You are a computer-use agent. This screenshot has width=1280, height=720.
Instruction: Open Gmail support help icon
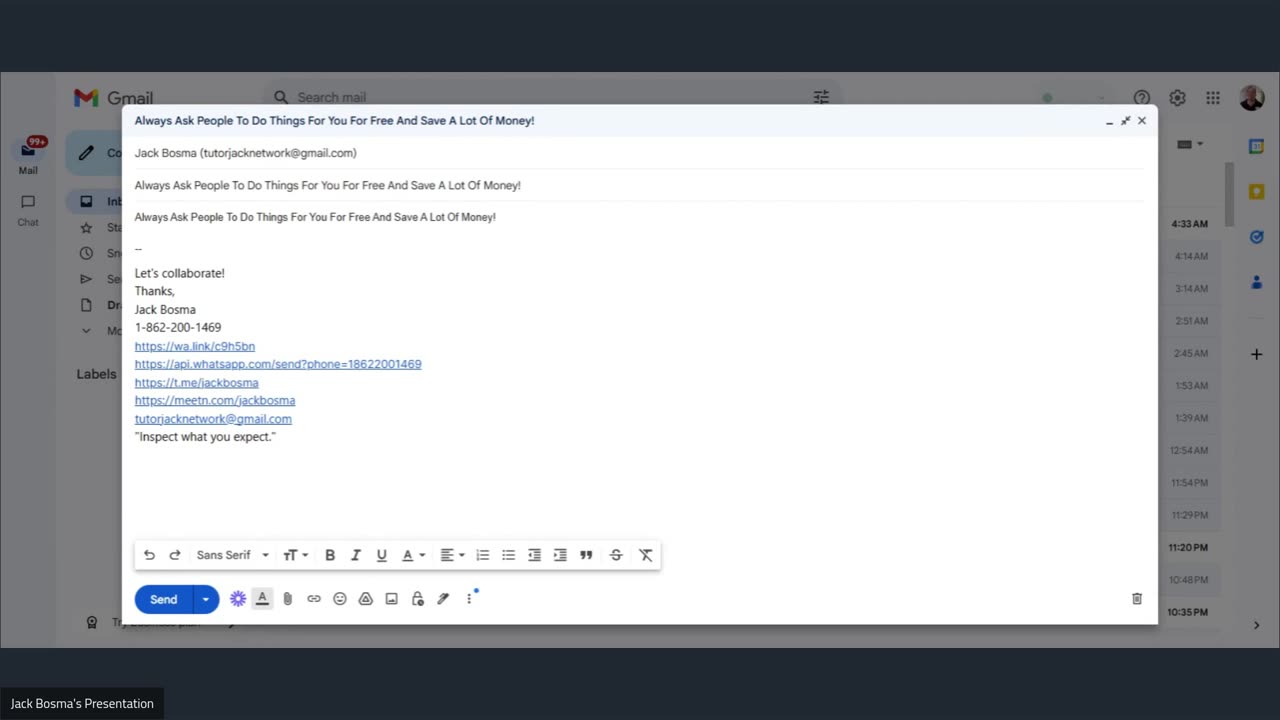pyautogui.click(x=1141, y=97)
